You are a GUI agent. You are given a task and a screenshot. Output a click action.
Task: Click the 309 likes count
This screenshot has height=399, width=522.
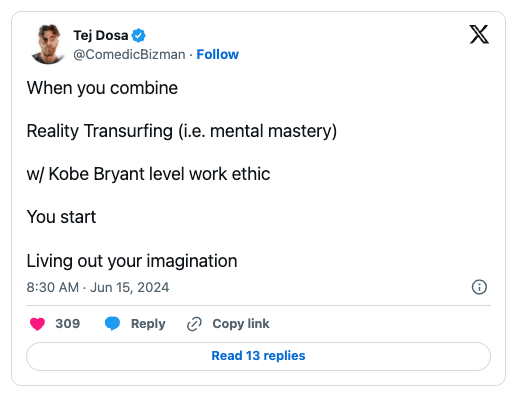68,324
